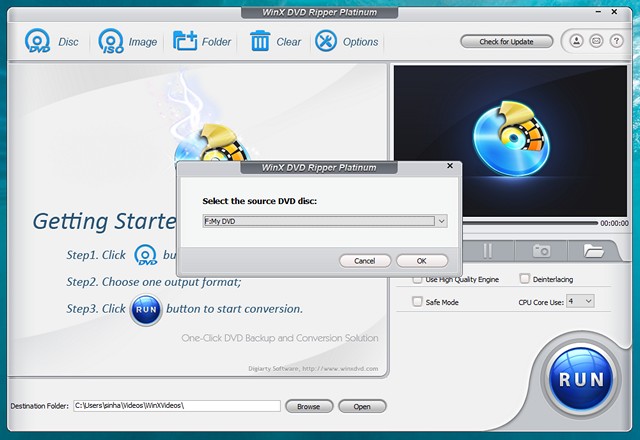
Task: Click the Destination Folder path field
Action: [x=177, y=406]
